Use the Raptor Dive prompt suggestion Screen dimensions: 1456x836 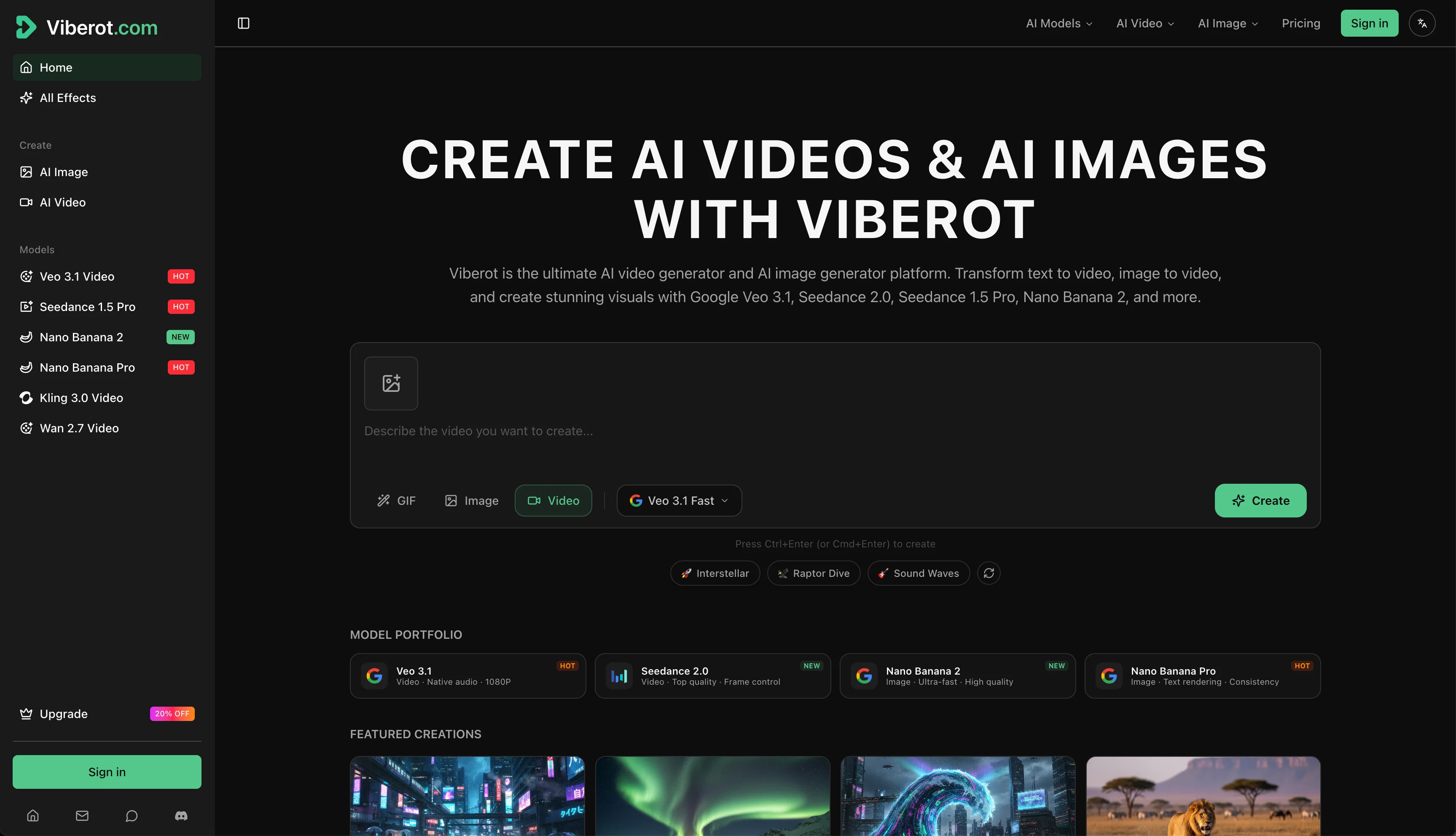813,573
